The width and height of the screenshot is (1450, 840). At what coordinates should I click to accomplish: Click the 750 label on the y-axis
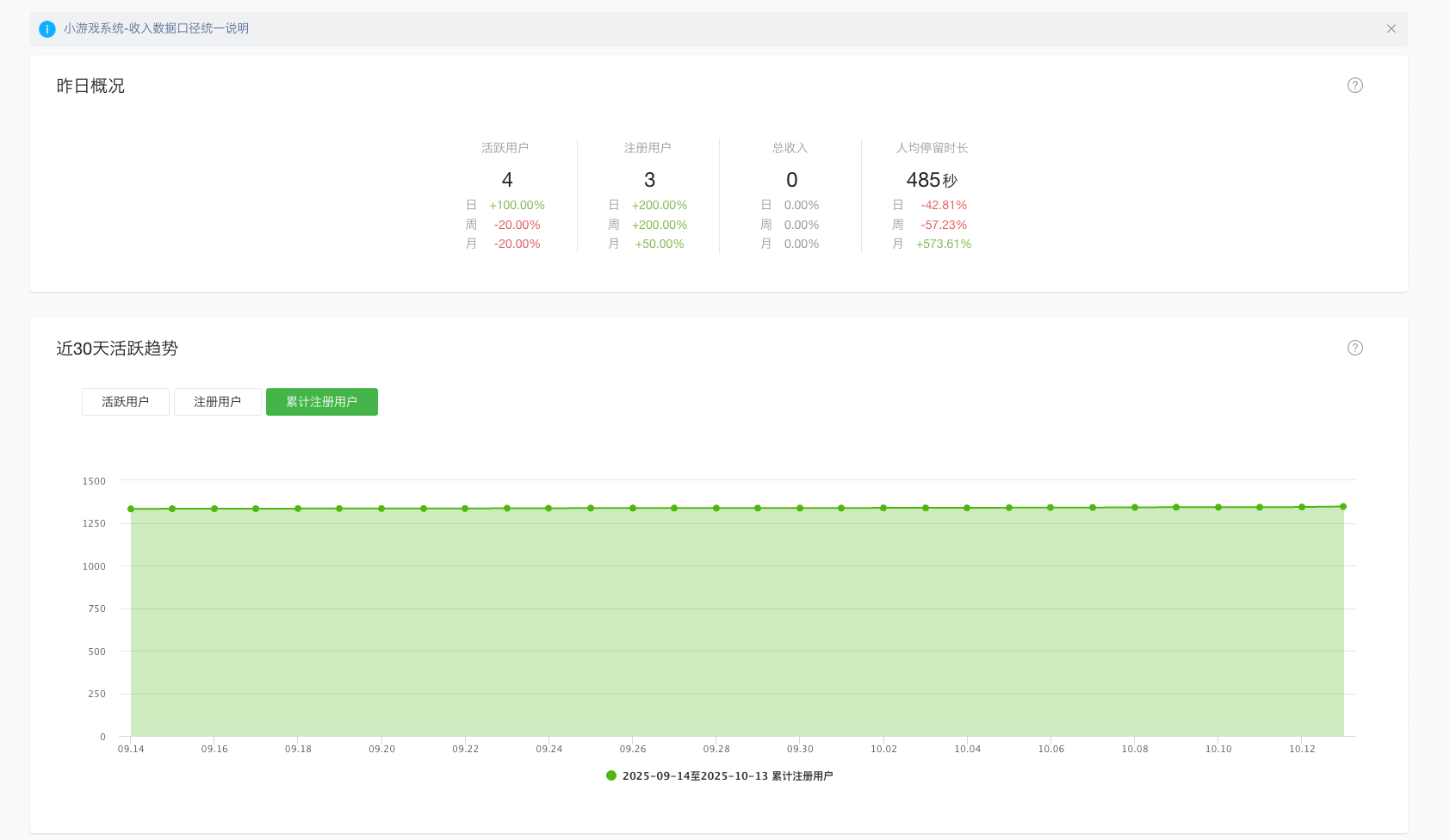click(96, 608)
